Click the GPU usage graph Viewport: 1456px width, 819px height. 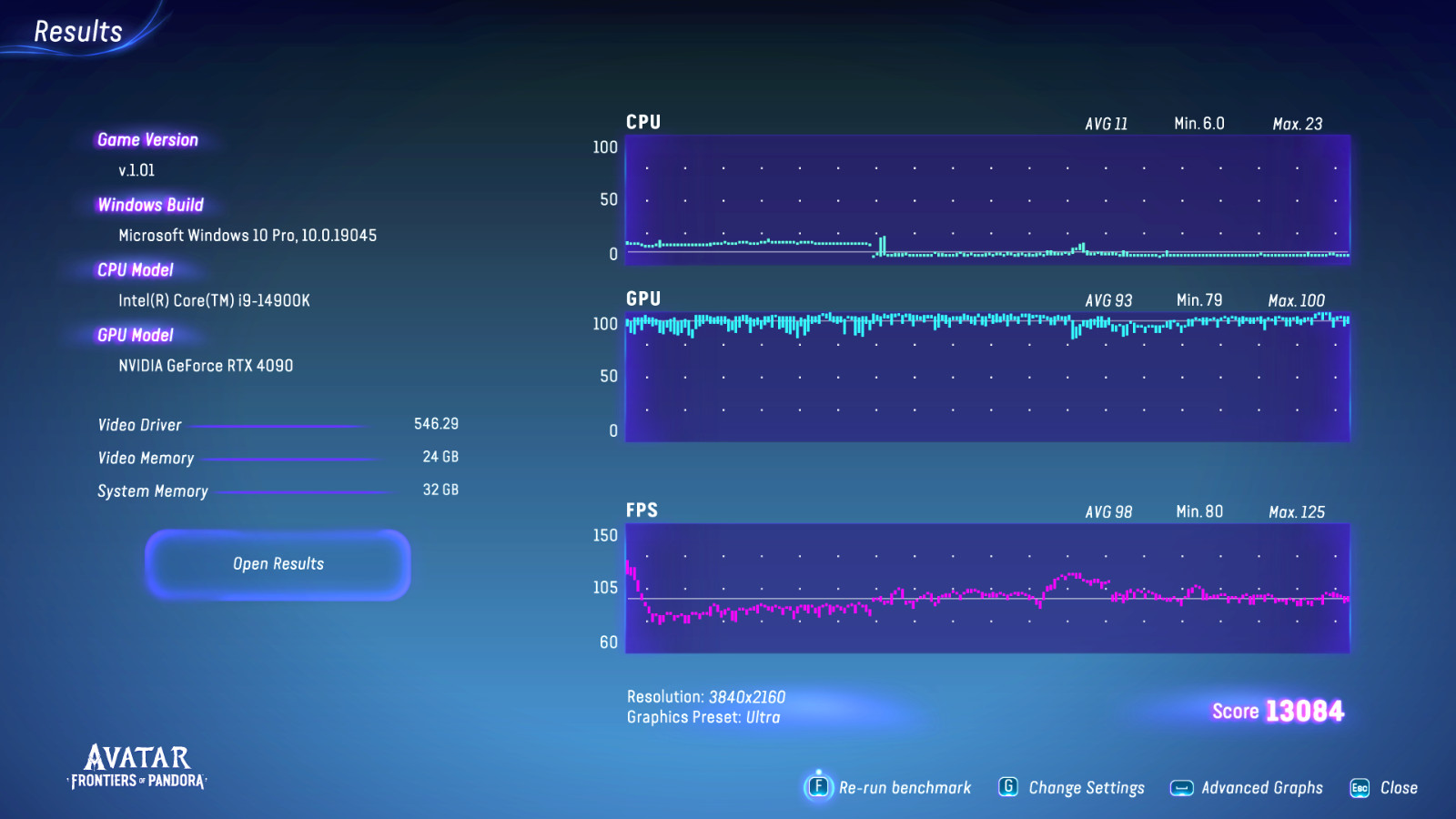coord(987,377)
